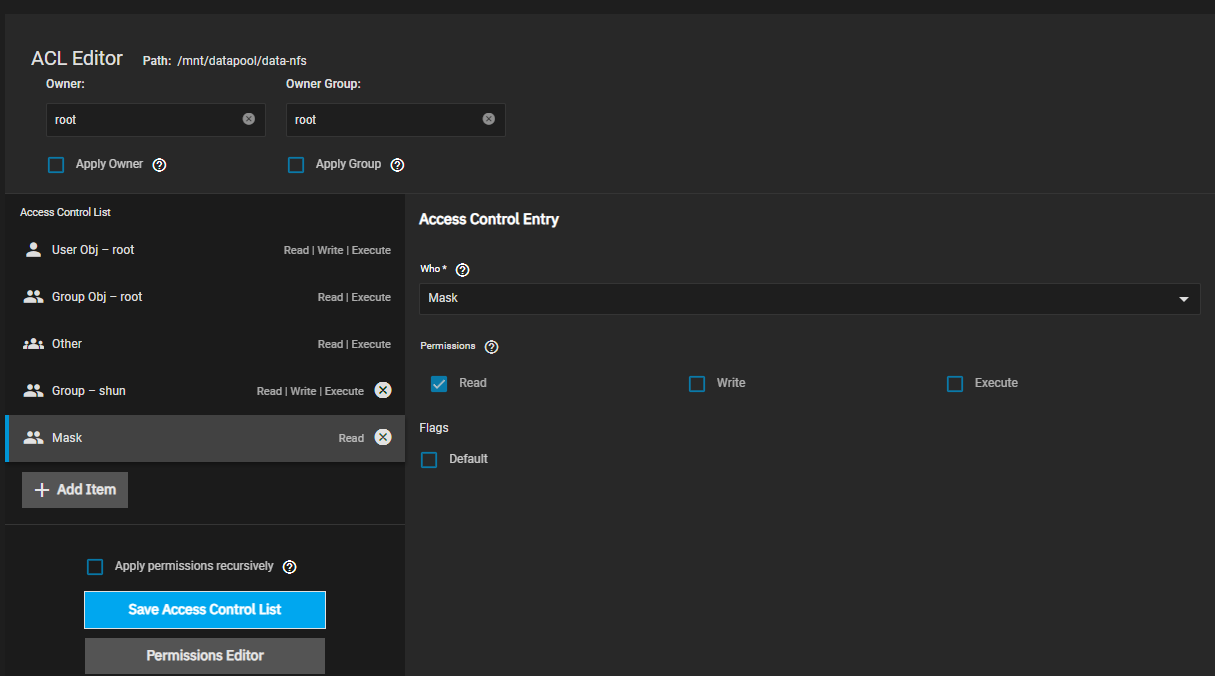Click Add Item to create an ACL entry
Screen dimensions: 1215x676
[x=75, y=490]
